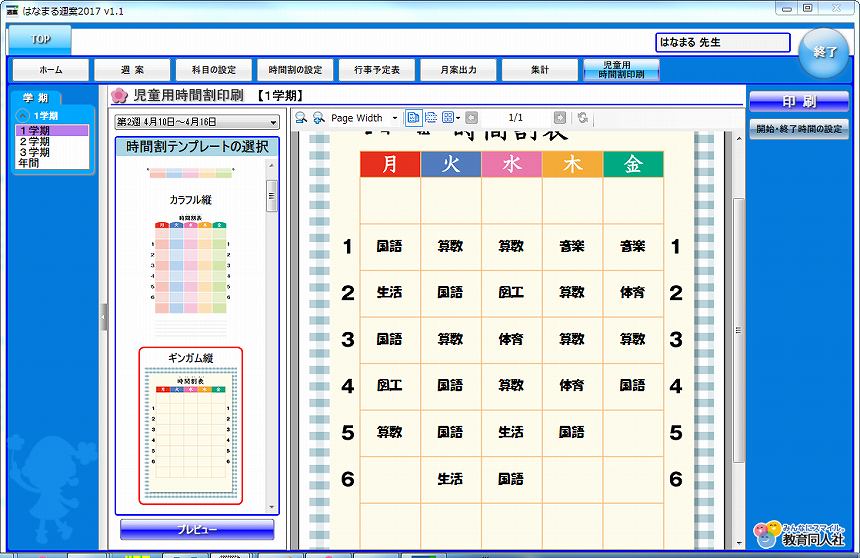Click Wednesday period 5 生活 cell

[511, 432]
